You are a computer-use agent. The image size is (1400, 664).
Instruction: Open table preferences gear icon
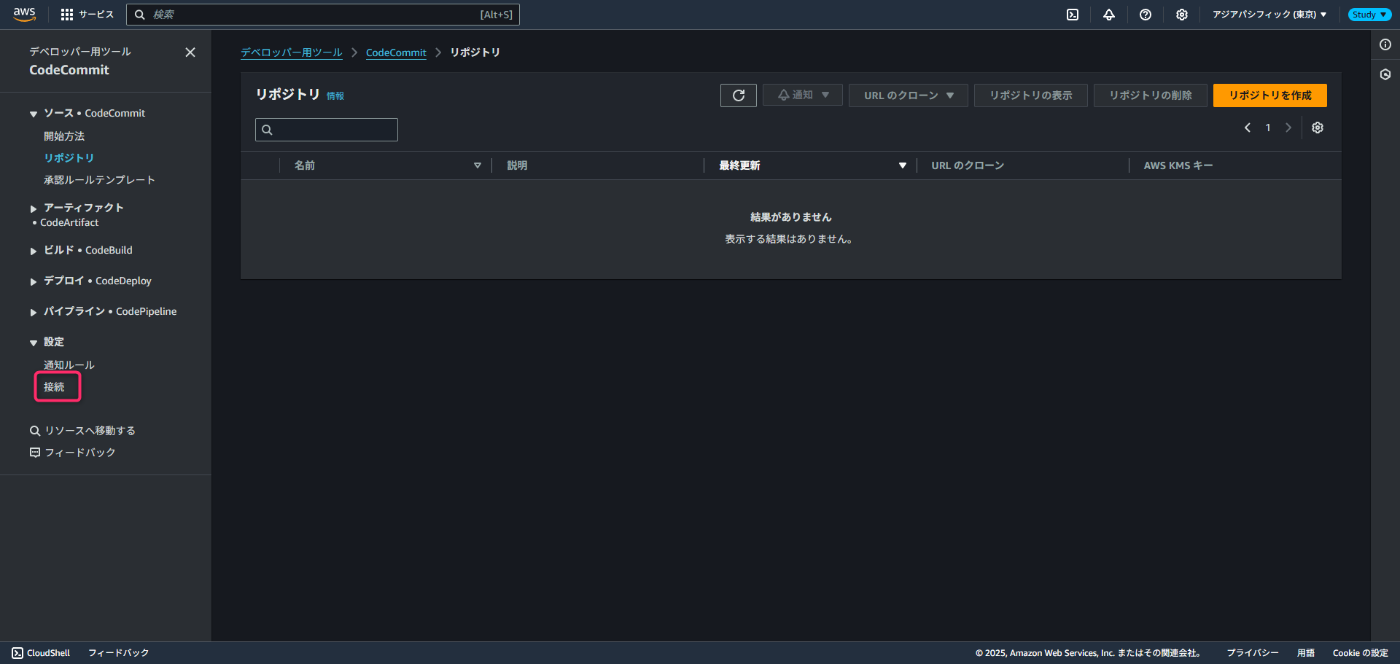pos(1318,128)
